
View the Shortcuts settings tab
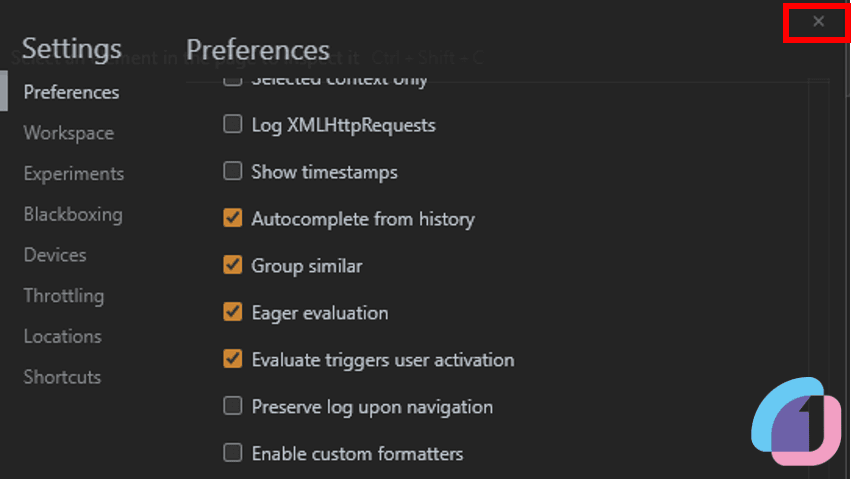coord(62,377)
